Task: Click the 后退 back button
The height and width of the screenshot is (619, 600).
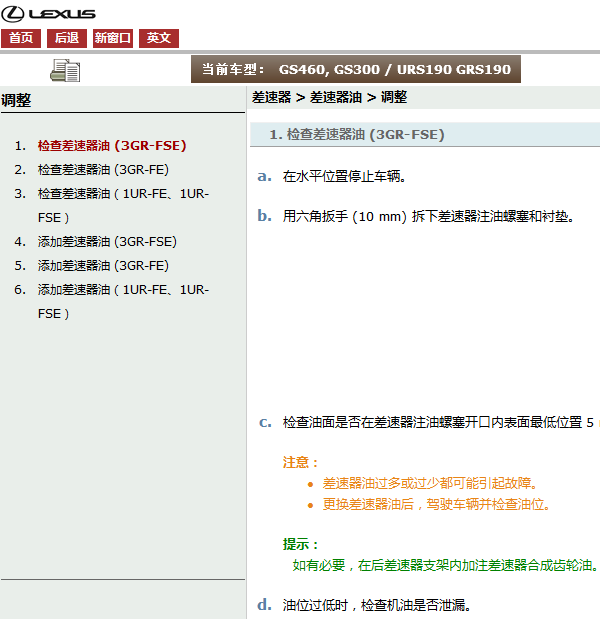Action: click(x=67, y=38)
